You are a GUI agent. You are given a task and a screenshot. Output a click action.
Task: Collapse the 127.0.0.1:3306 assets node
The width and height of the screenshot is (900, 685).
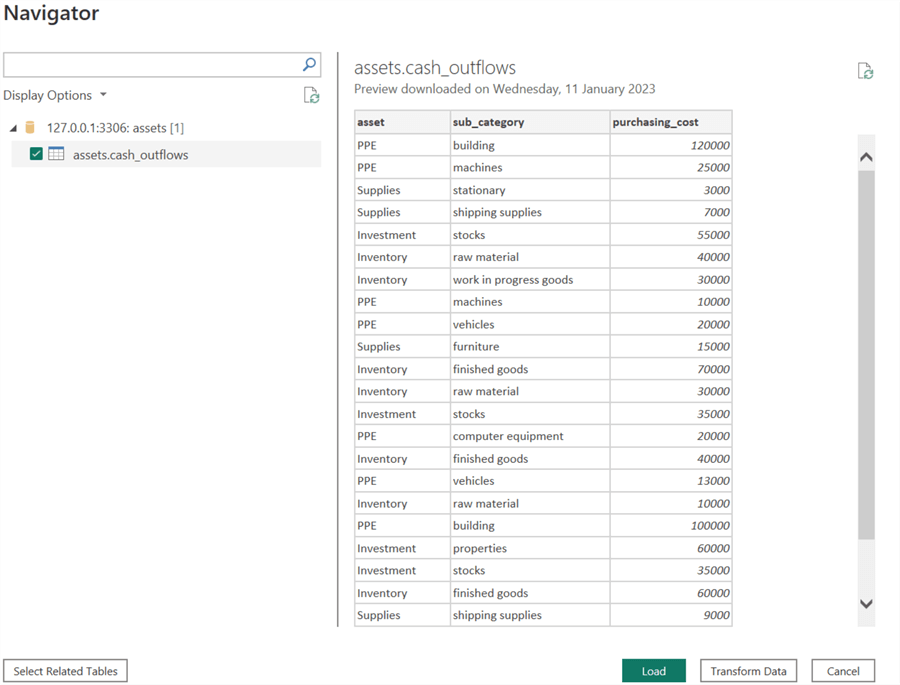pos(13,128)
